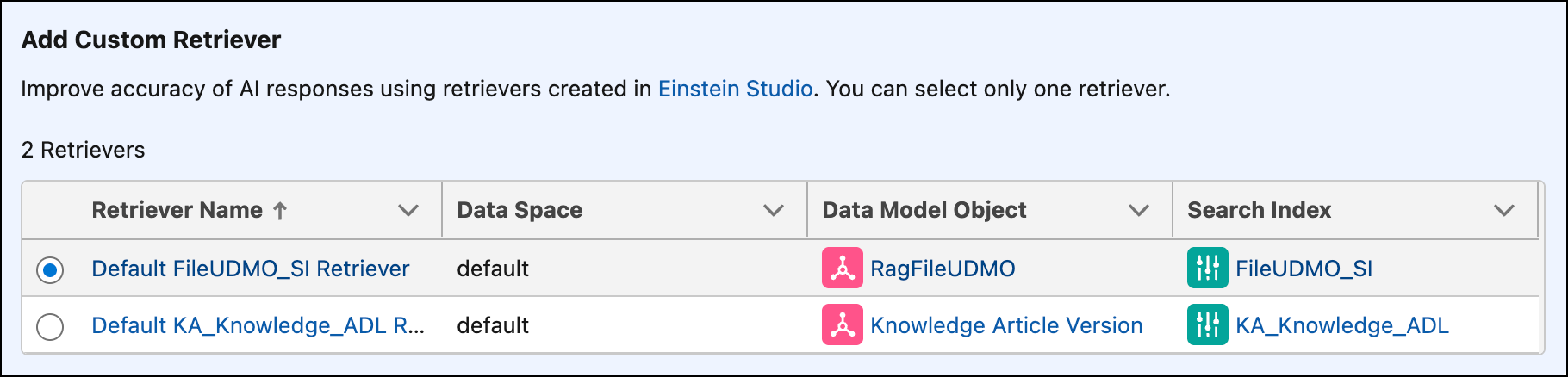Open the Default KA_Knowledge_ADL retriever link
Image resolution: width=1568 pixels, height=377 pixels.
pos(258,325)
